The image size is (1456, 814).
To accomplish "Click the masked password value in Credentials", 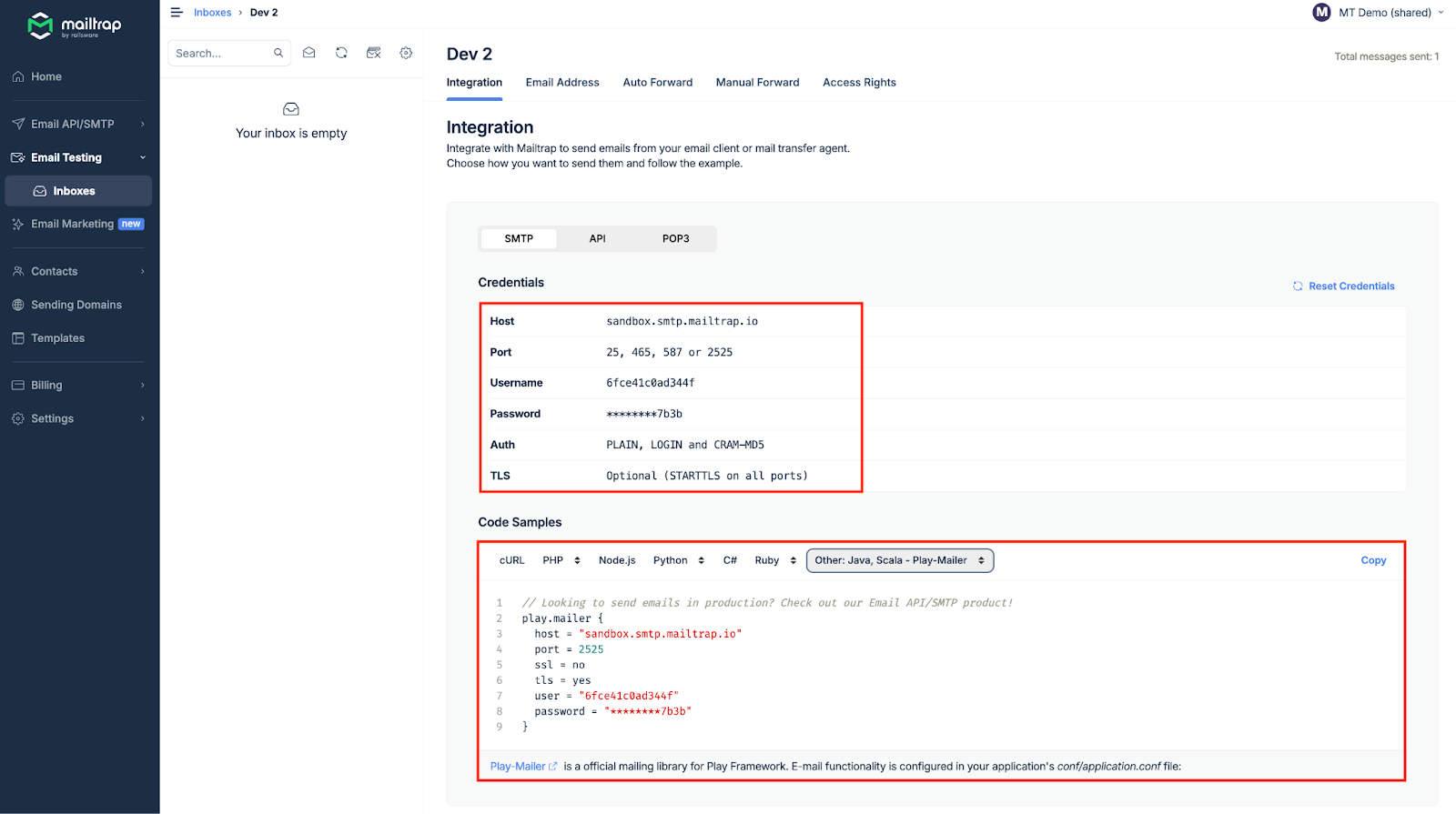I will [x=644, y=414].
